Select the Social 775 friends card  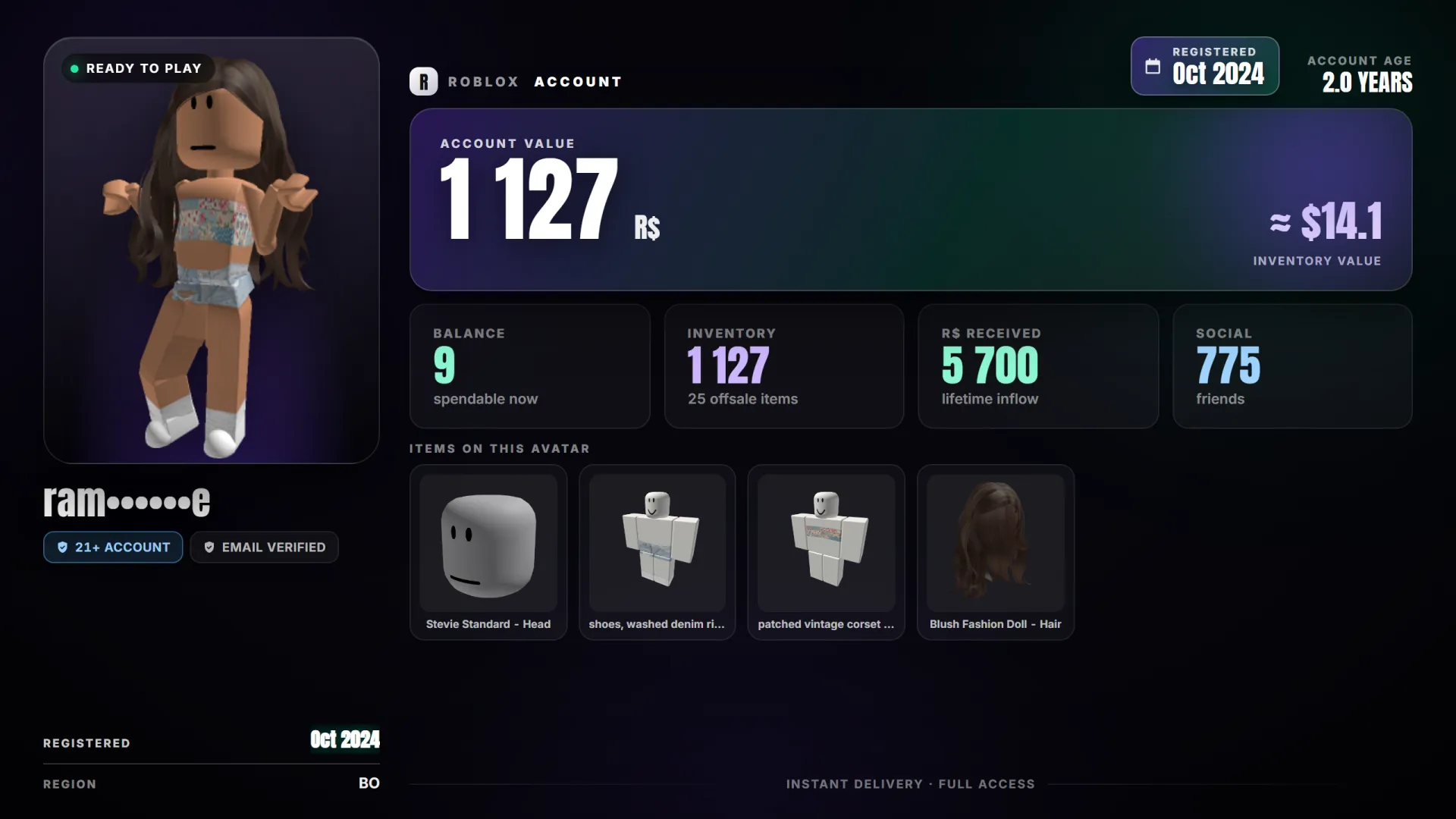click(1292, 366)
